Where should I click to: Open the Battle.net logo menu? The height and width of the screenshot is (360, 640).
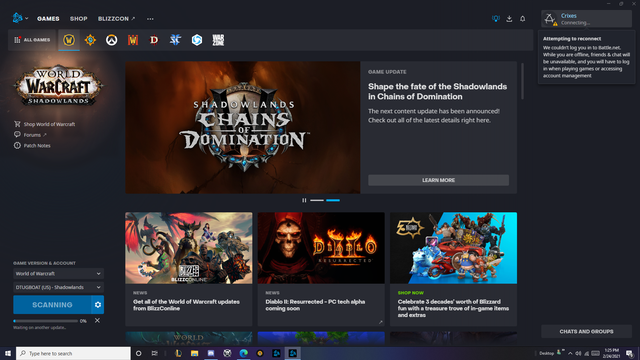[x=17, y=18]
